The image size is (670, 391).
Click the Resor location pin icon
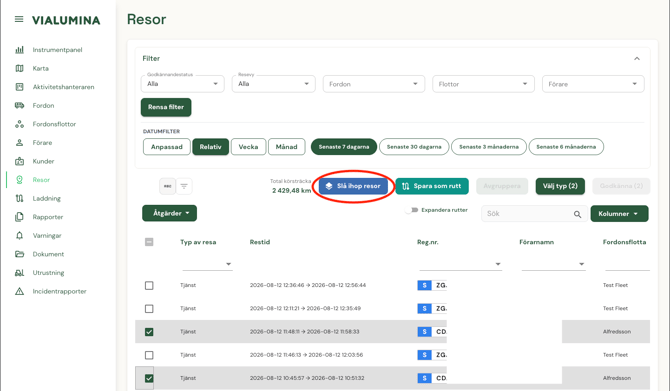pyautogui.click(x=19, y=180)
